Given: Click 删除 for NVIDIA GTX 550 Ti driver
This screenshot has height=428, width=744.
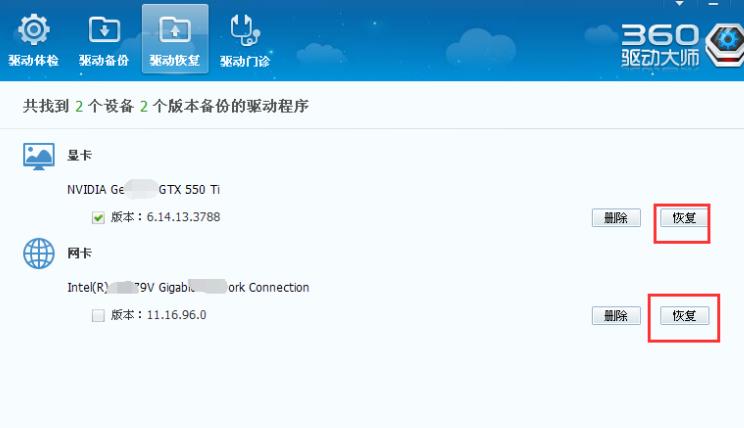Looking at the screenshot, I should tap(616, 218).
